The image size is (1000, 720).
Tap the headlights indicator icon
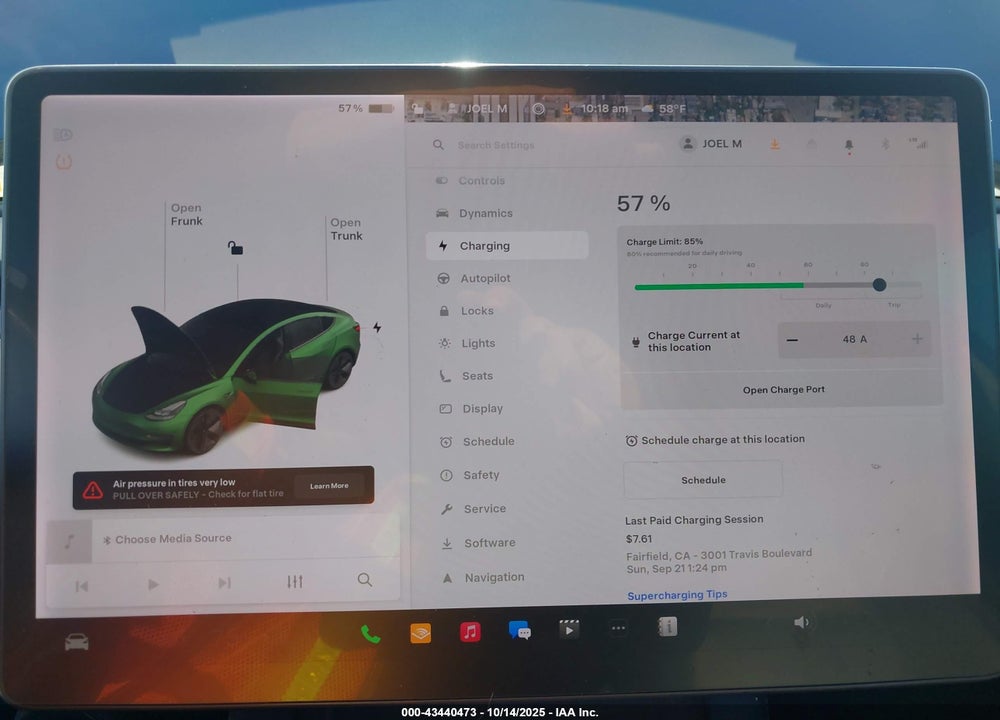coord(63,135)
